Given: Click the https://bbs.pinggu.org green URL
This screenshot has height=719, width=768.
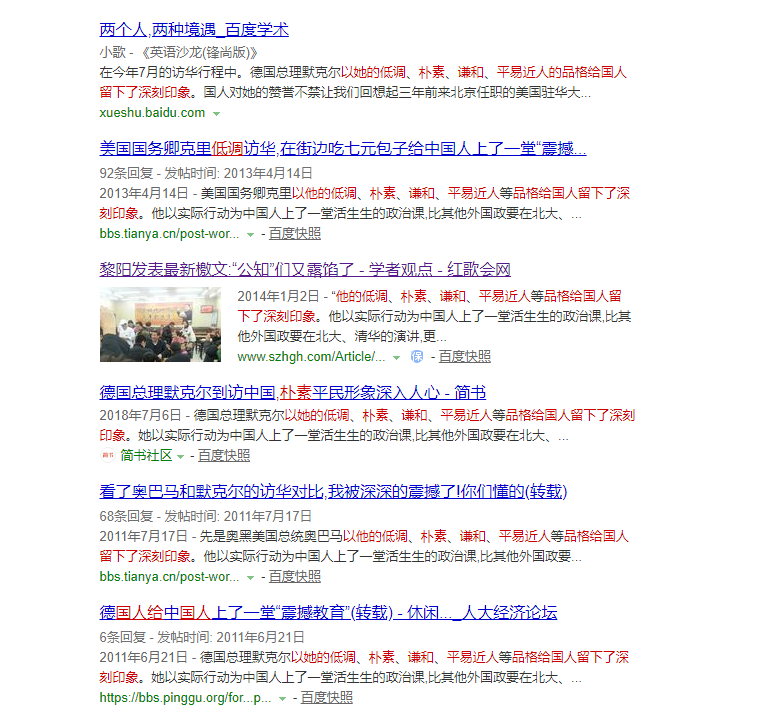Looking at the screenshot, I should (185, 697).
